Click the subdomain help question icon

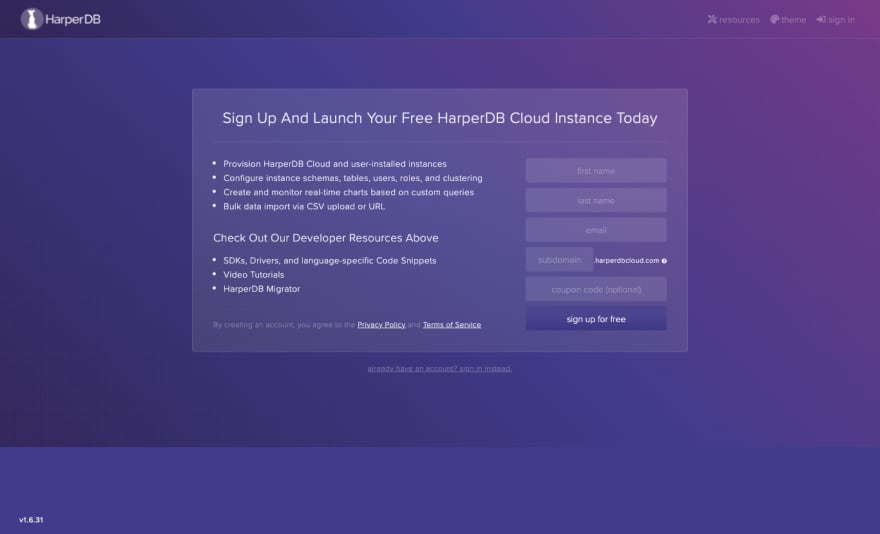tap(664, 261)
